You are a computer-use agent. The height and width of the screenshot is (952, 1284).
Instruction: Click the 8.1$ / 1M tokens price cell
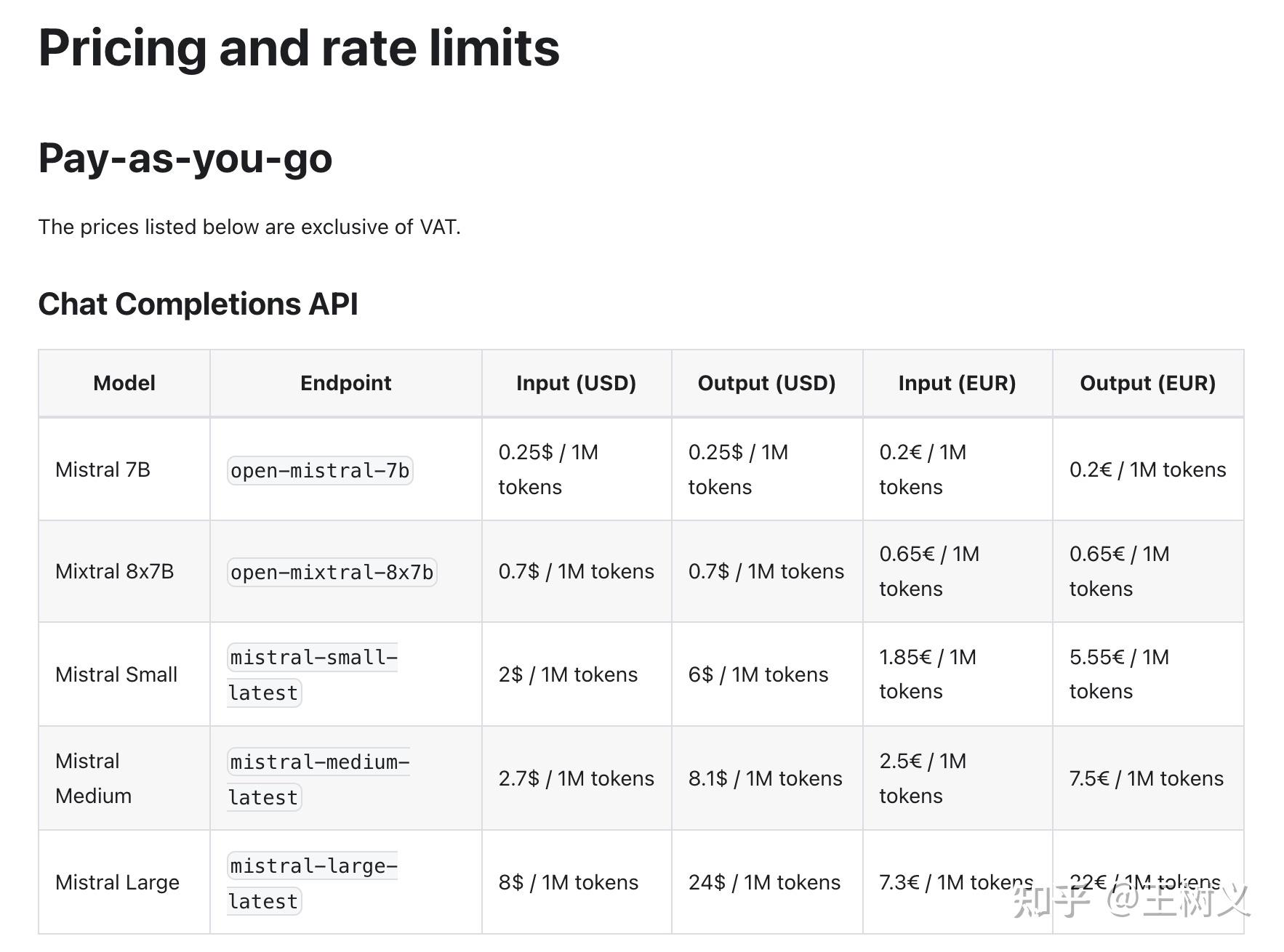(766, 778)
